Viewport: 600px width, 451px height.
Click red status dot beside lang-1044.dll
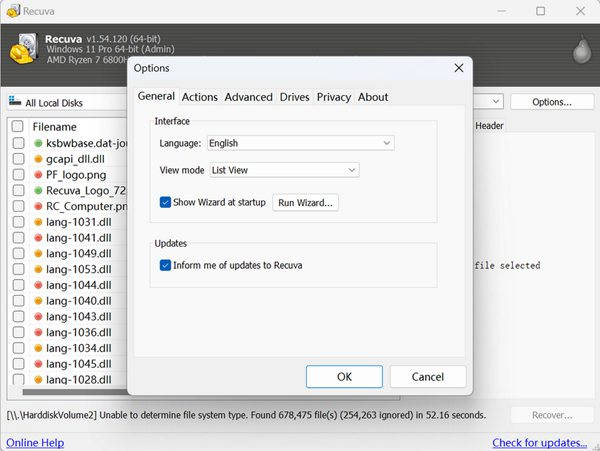pyautogui.click(x=37, y=285)
